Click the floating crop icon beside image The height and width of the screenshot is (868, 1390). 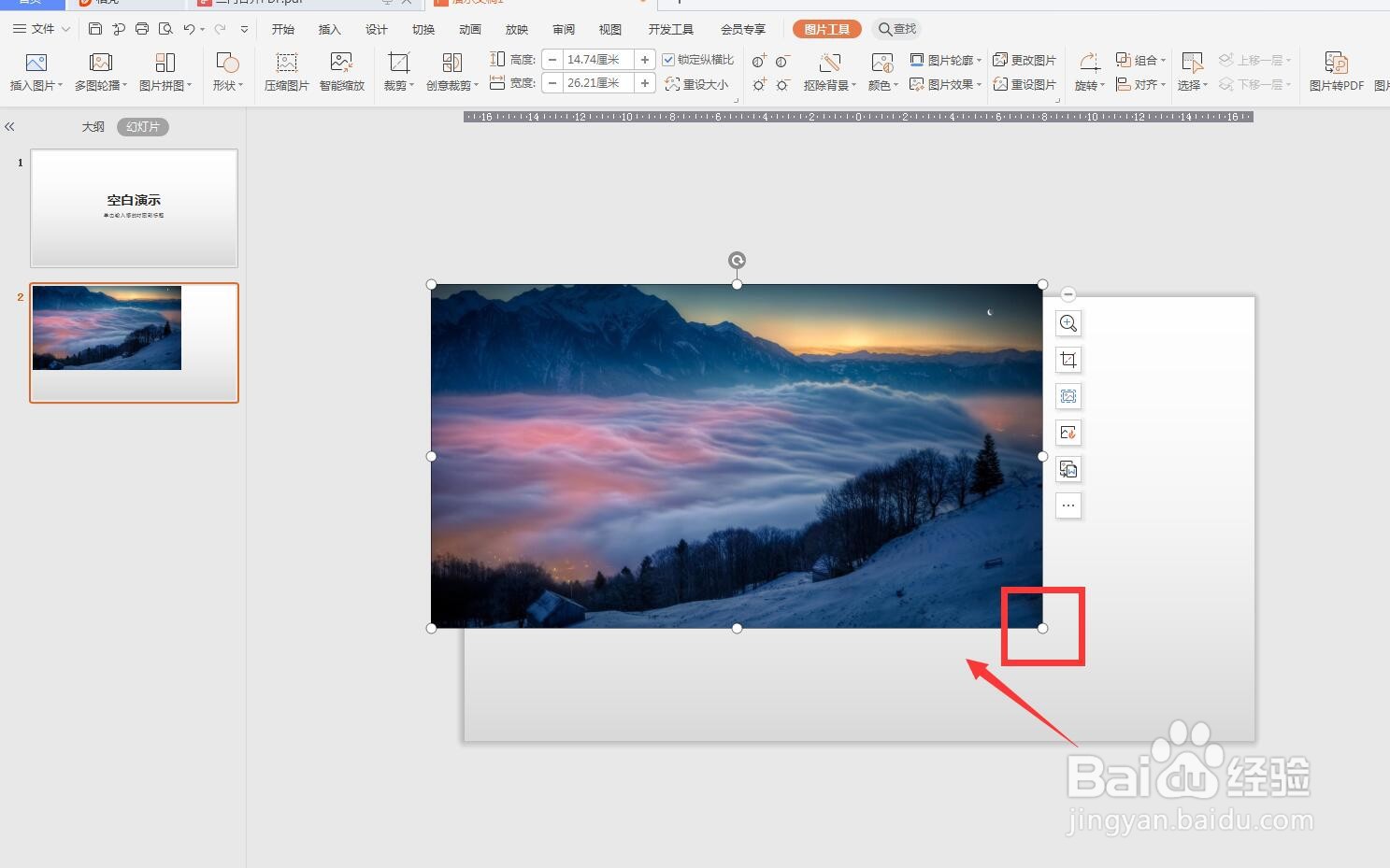point(1068,360)
